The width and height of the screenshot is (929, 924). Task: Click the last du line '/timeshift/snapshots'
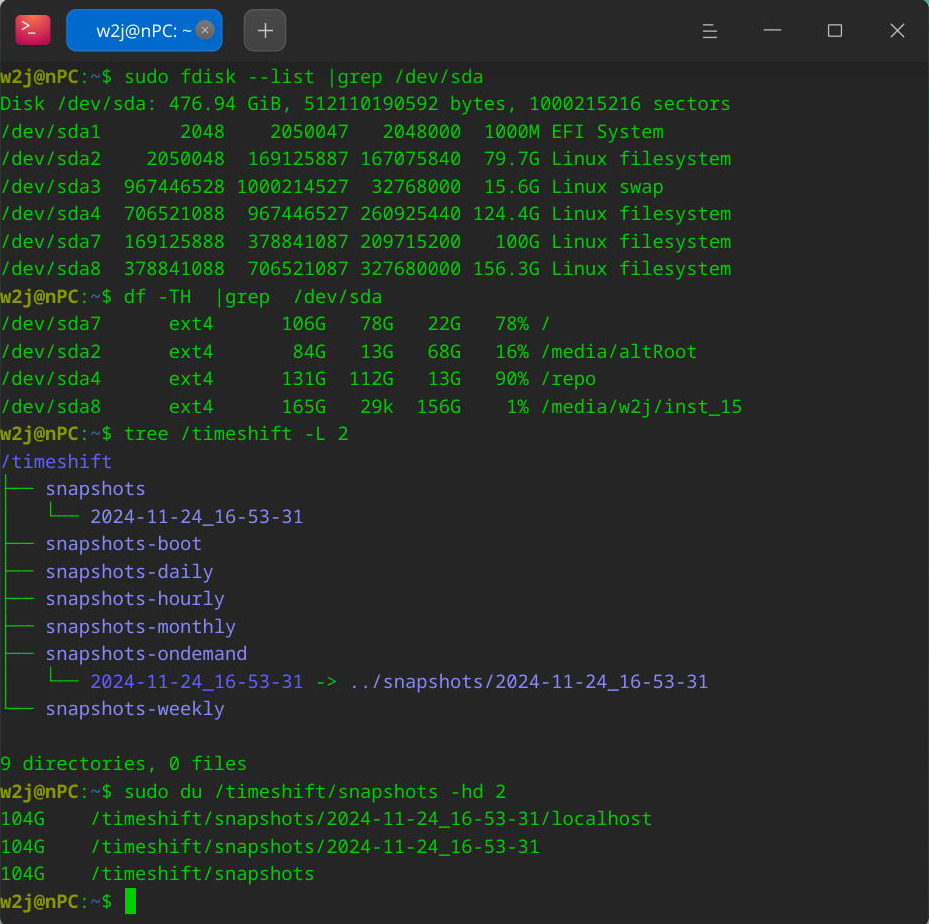coord(203,874)
